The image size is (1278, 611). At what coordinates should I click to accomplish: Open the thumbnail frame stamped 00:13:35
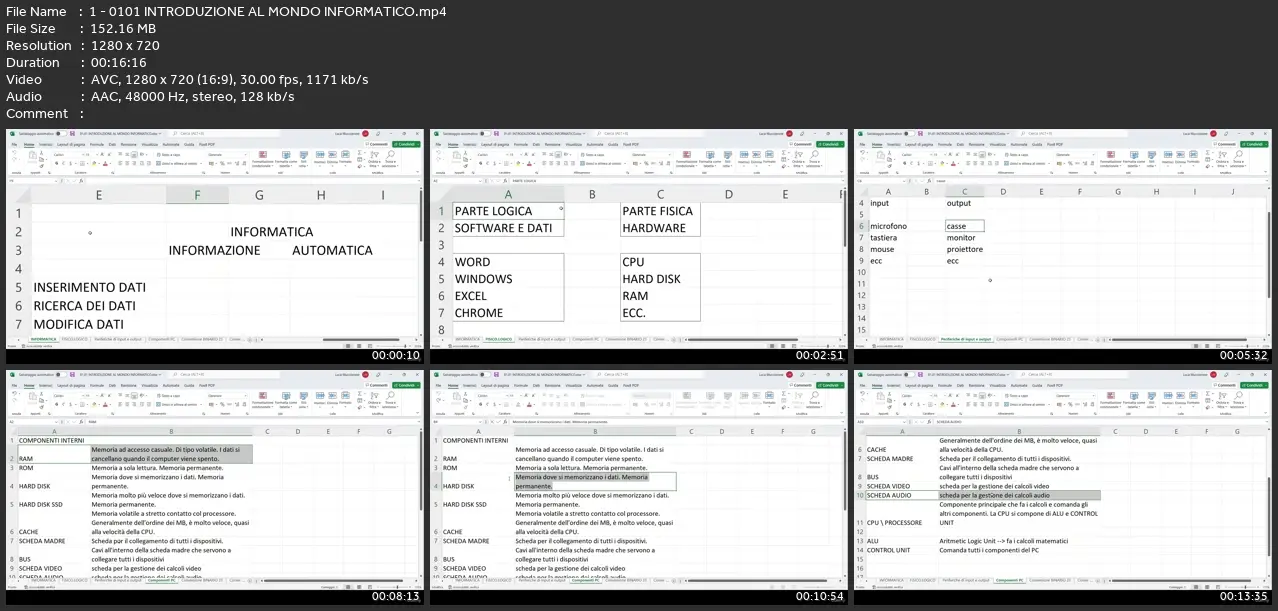tap(1062, 487)
